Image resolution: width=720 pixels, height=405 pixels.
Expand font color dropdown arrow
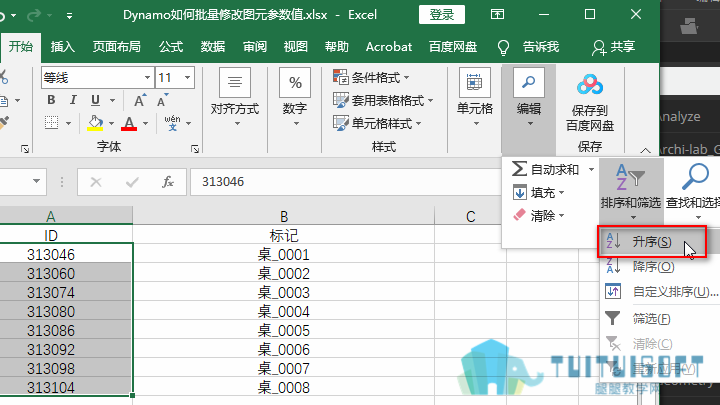145,123
